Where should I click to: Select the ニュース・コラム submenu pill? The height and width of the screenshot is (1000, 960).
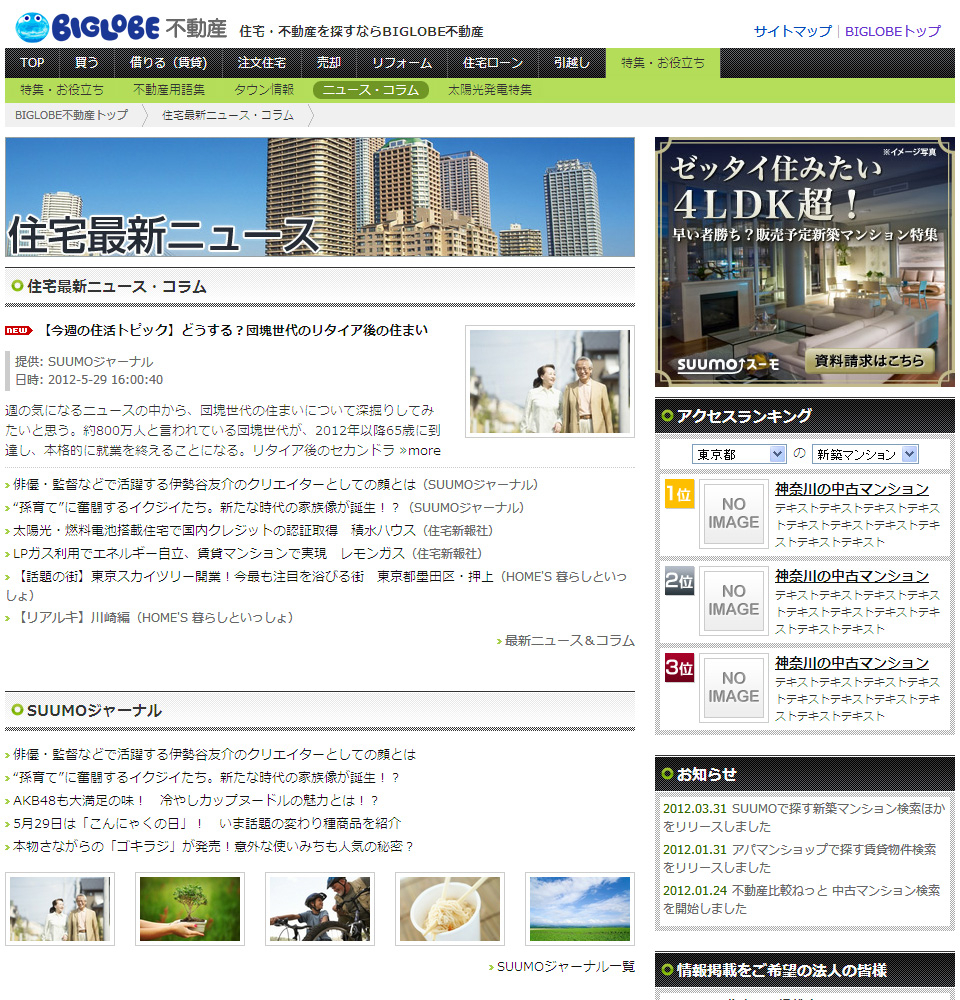coord(371,90)
